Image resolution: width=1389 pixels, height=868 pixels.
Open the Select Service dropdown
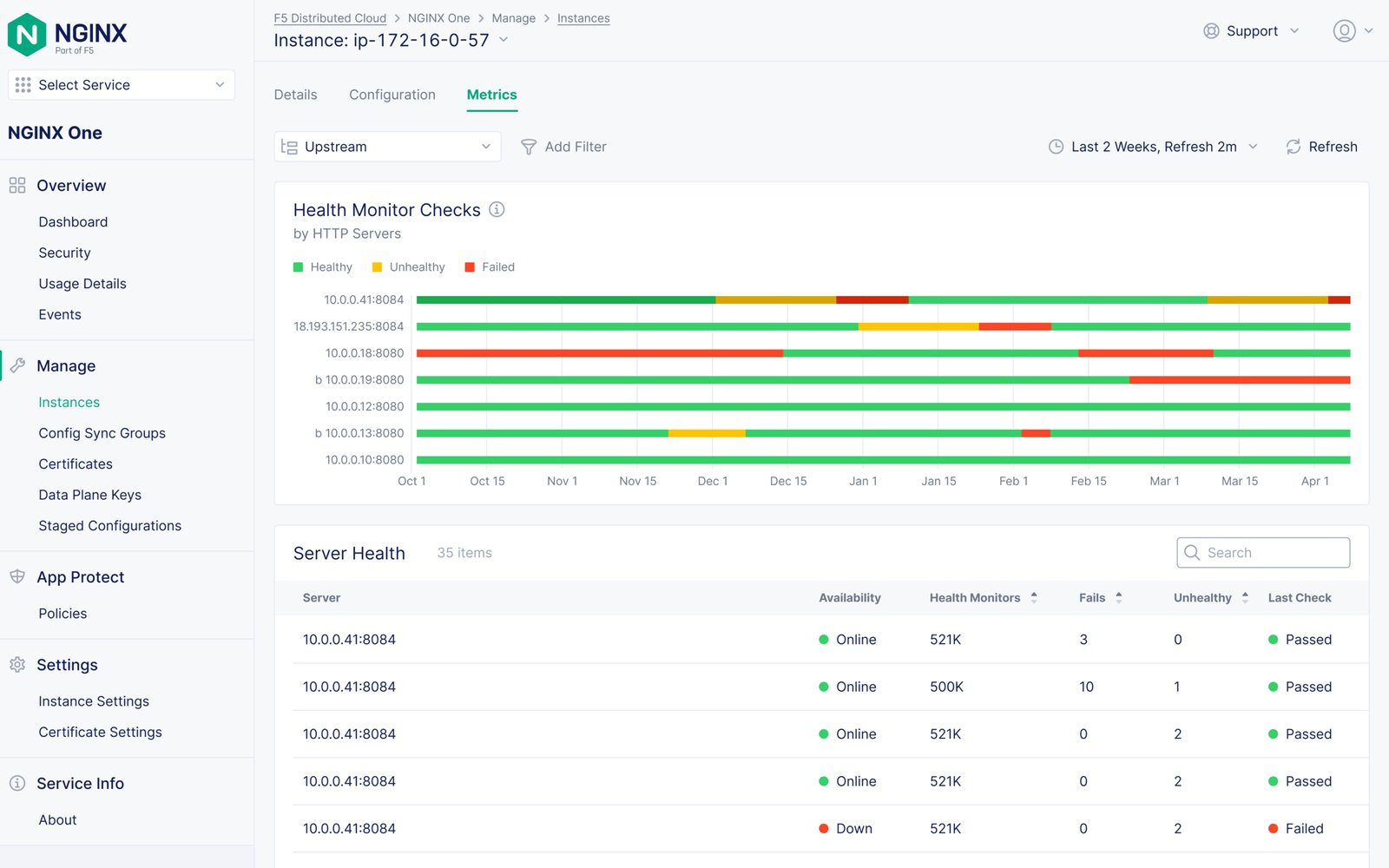pyautogui.click(x=122, y=85)
